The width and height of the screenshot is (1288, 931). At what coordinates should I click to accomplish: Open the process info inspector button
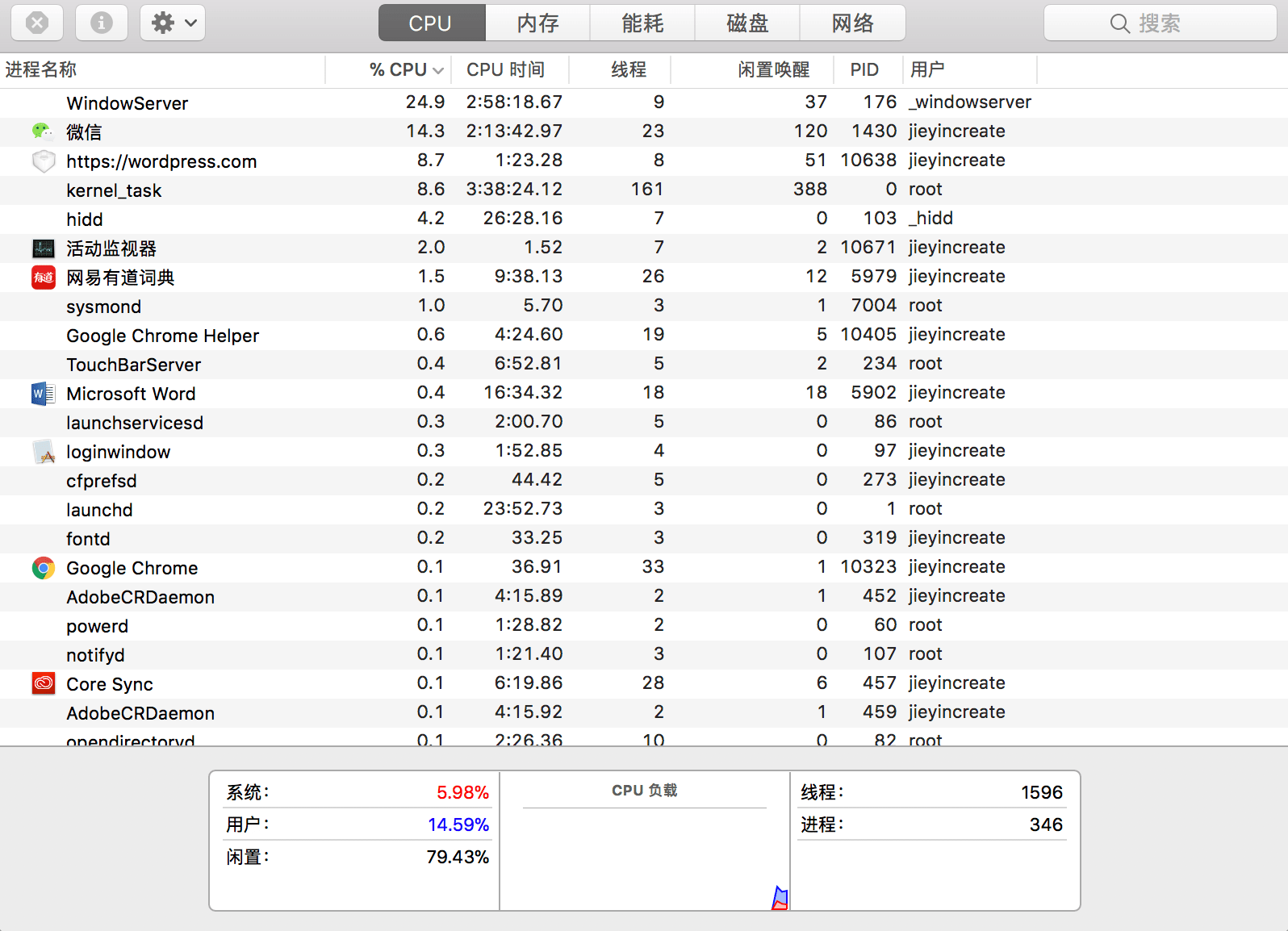102,23
